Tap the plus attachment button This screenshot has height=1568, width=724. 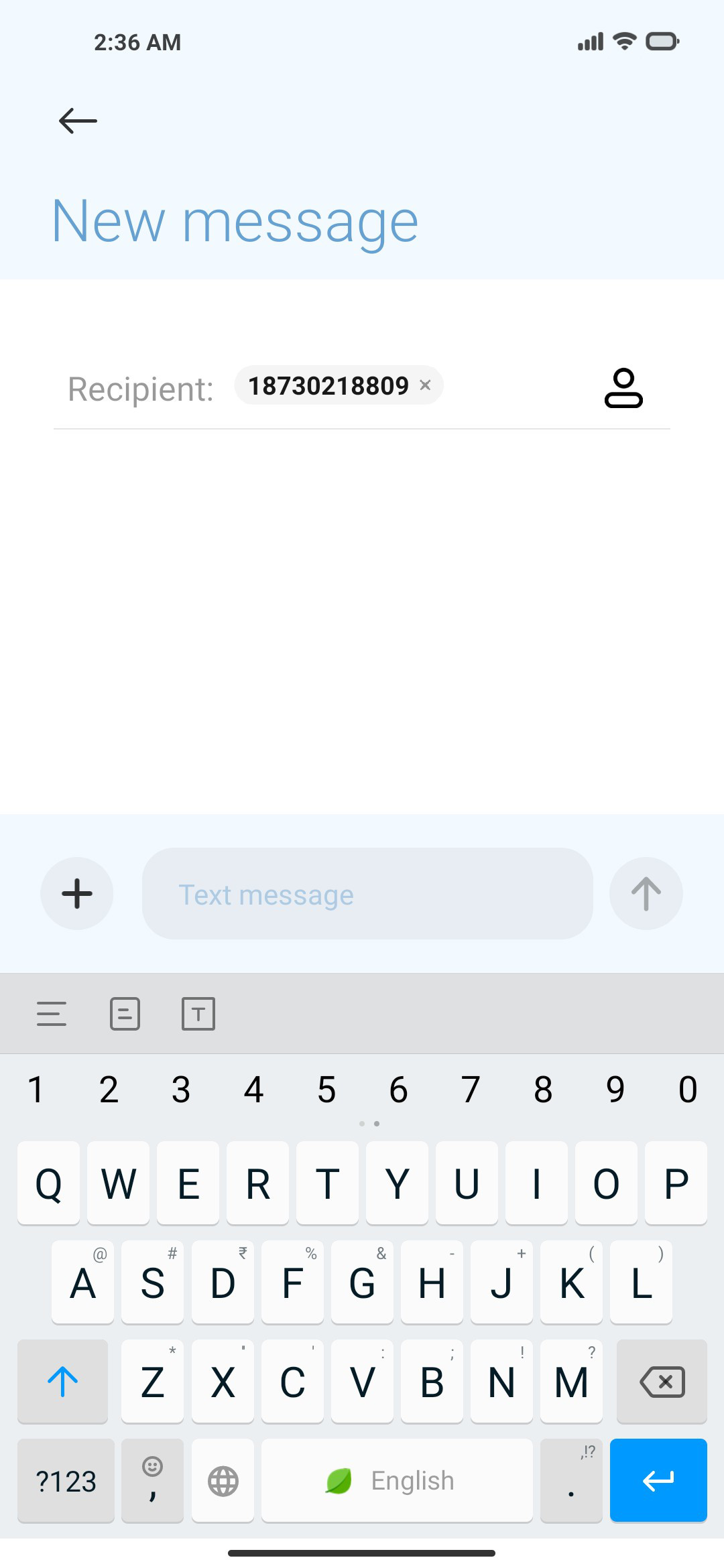click(77, 893)
